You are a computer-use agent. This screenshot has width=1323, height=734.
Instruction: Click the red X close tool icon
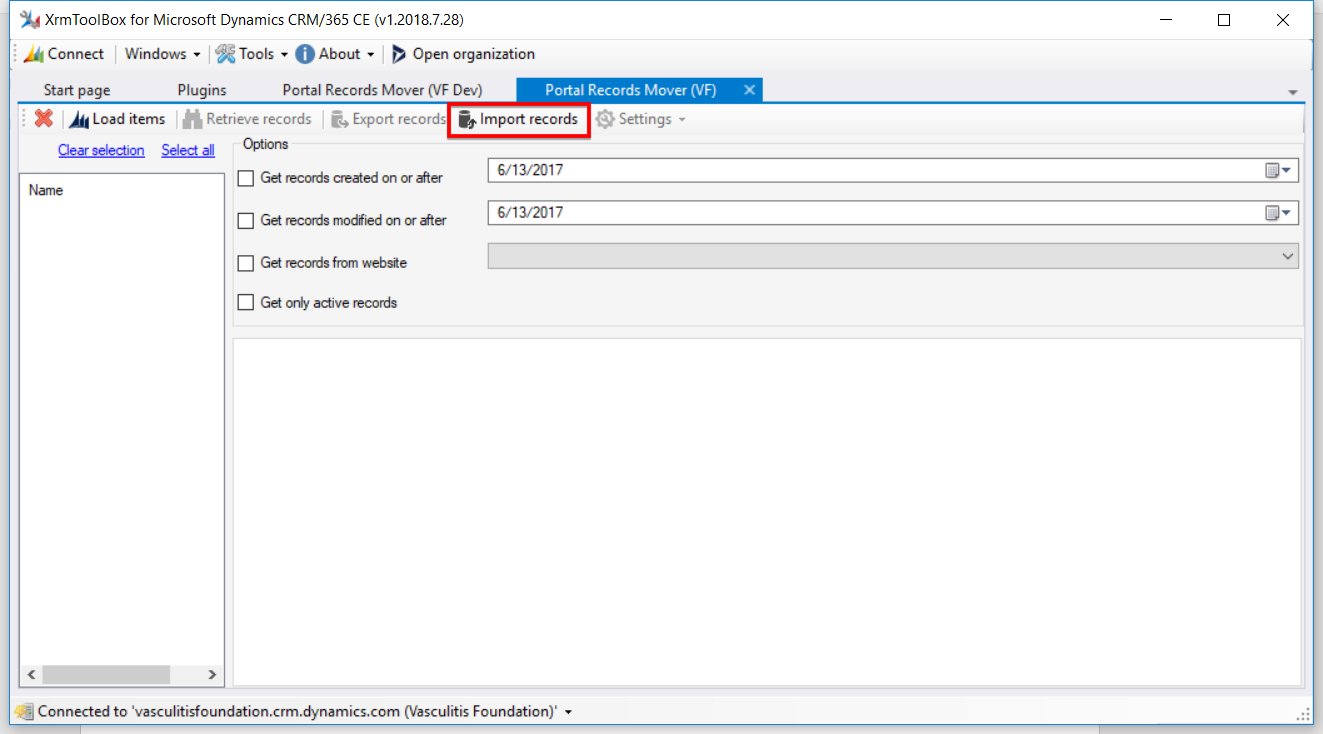click(x=43, y=119)
